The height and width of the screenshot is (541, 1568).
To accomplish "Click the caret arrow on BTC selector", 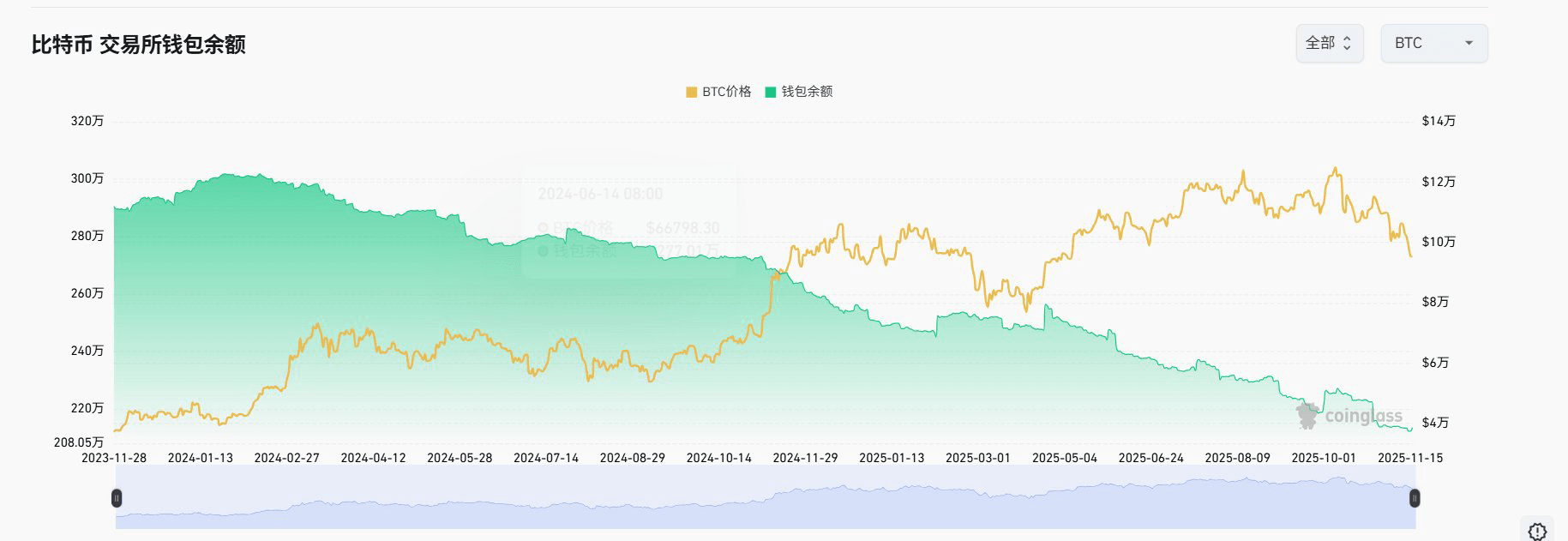I will pyautogui.click(x=1469, y=43).
